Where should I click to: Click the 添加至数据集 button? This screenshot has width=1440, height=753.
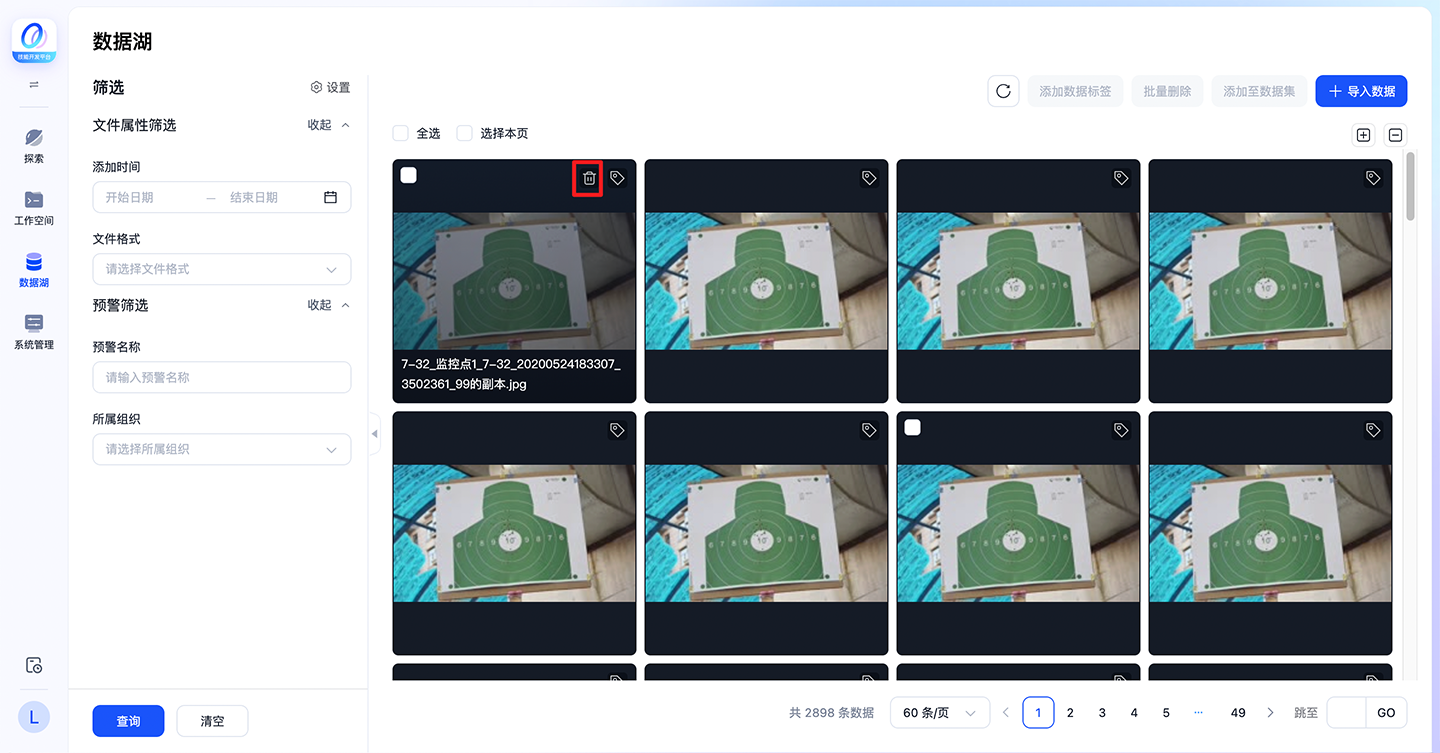(1259, 91)
